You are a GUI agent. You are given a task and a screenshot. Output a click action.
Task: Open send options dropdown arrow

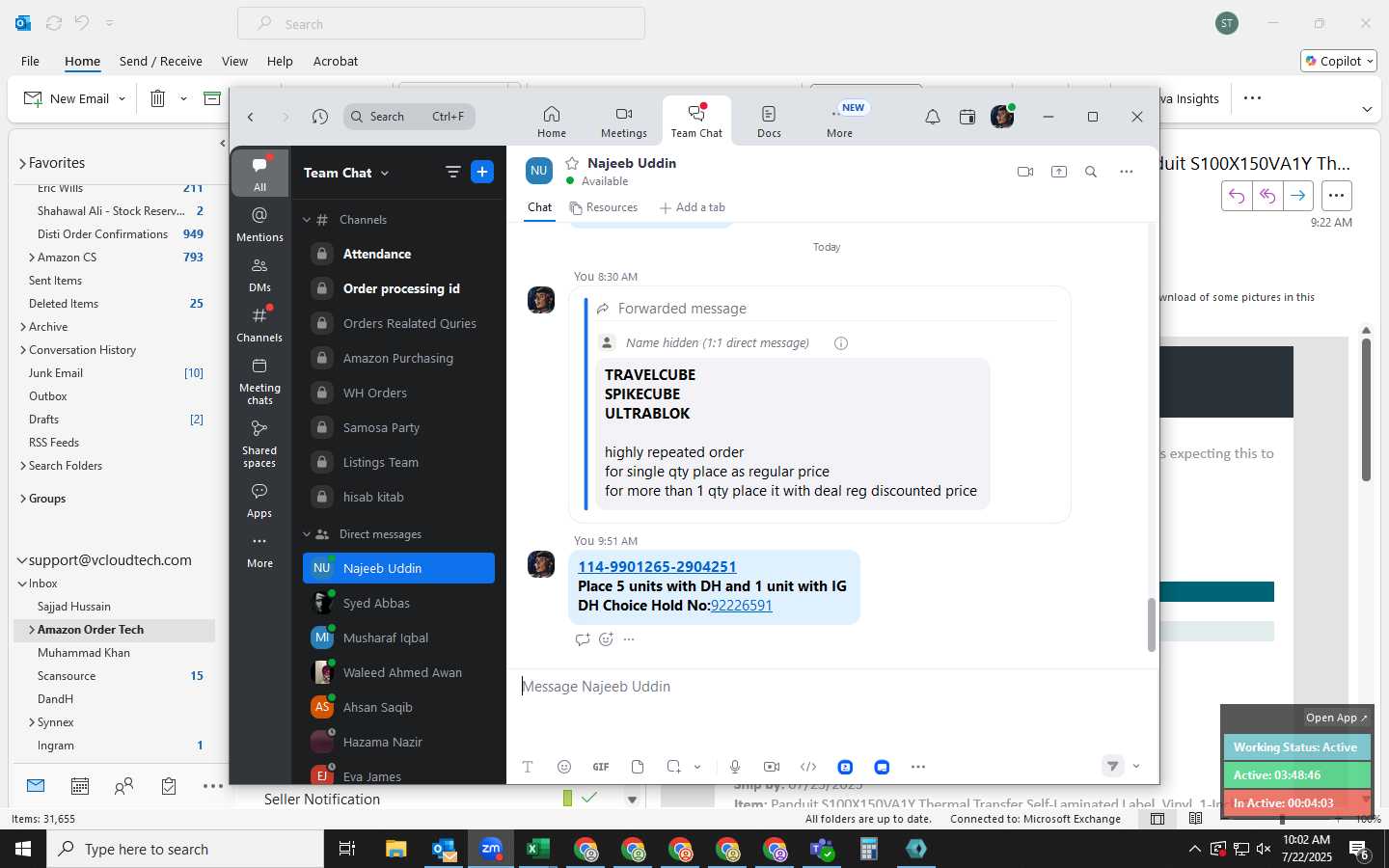pos(1136,767)
